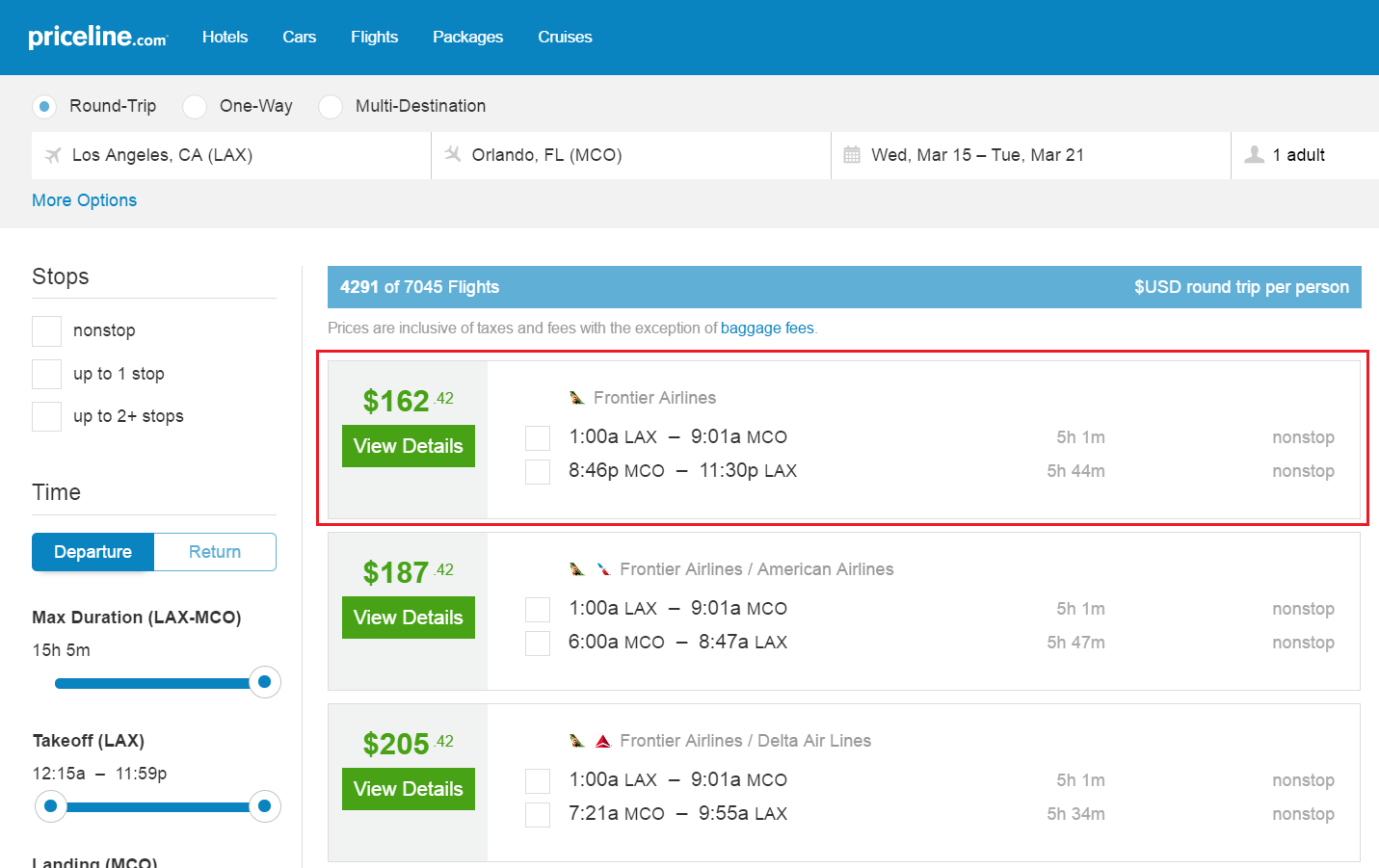The height and width of the screenshot is (868, 1379).
Task: Check the up to 1 stop checkbox
Action: coord(46,374)
